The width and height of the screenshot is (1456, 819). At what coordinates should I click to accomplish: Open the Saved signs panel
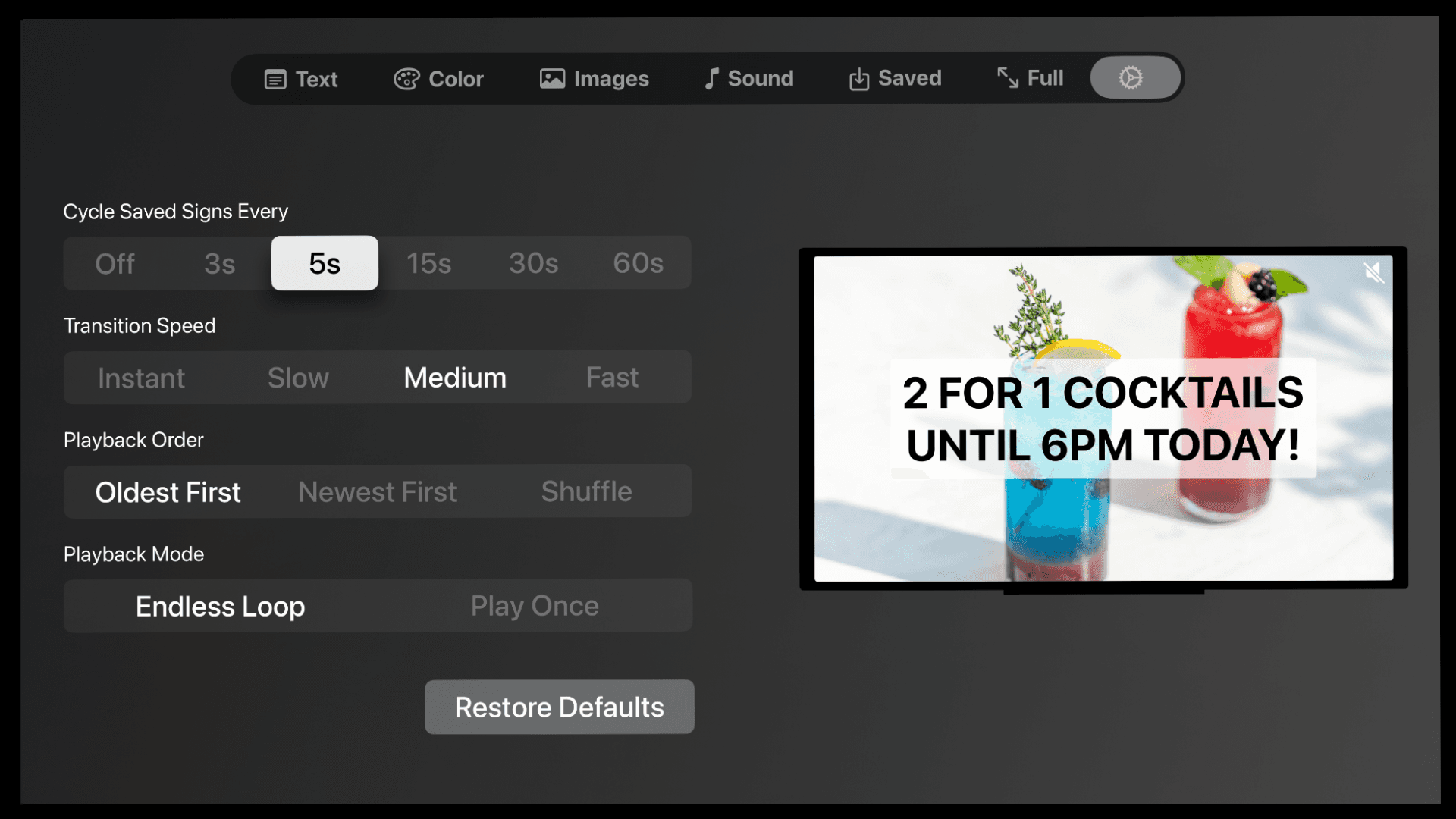(894, 77)
